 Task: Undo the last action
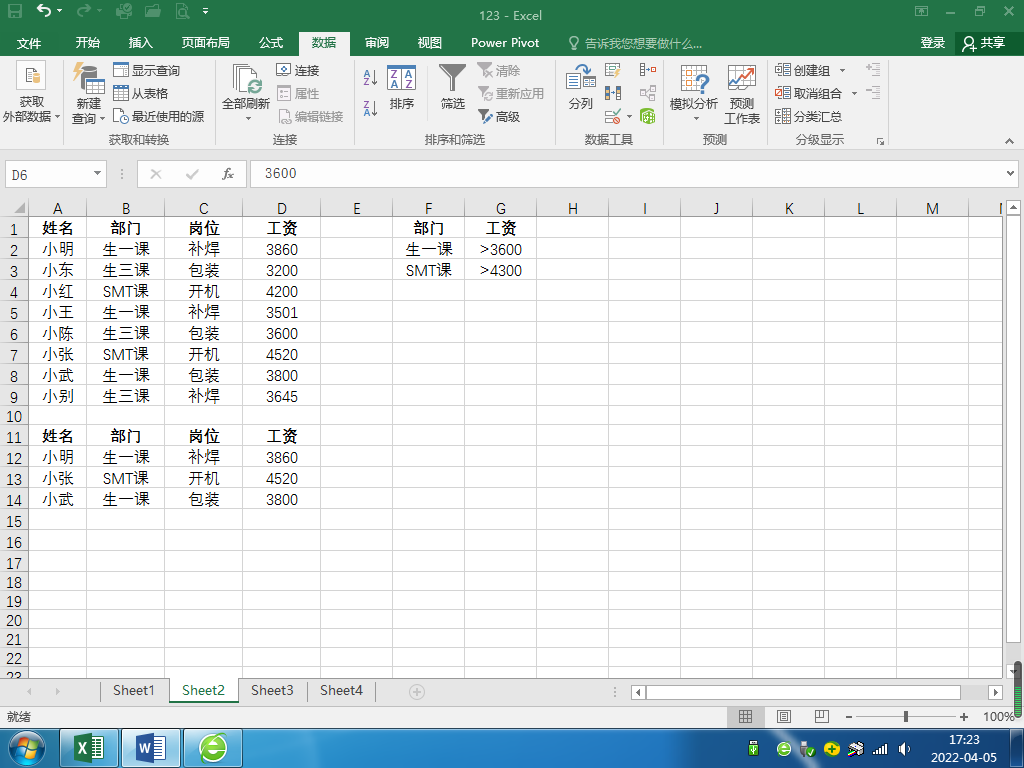[43, 11]
